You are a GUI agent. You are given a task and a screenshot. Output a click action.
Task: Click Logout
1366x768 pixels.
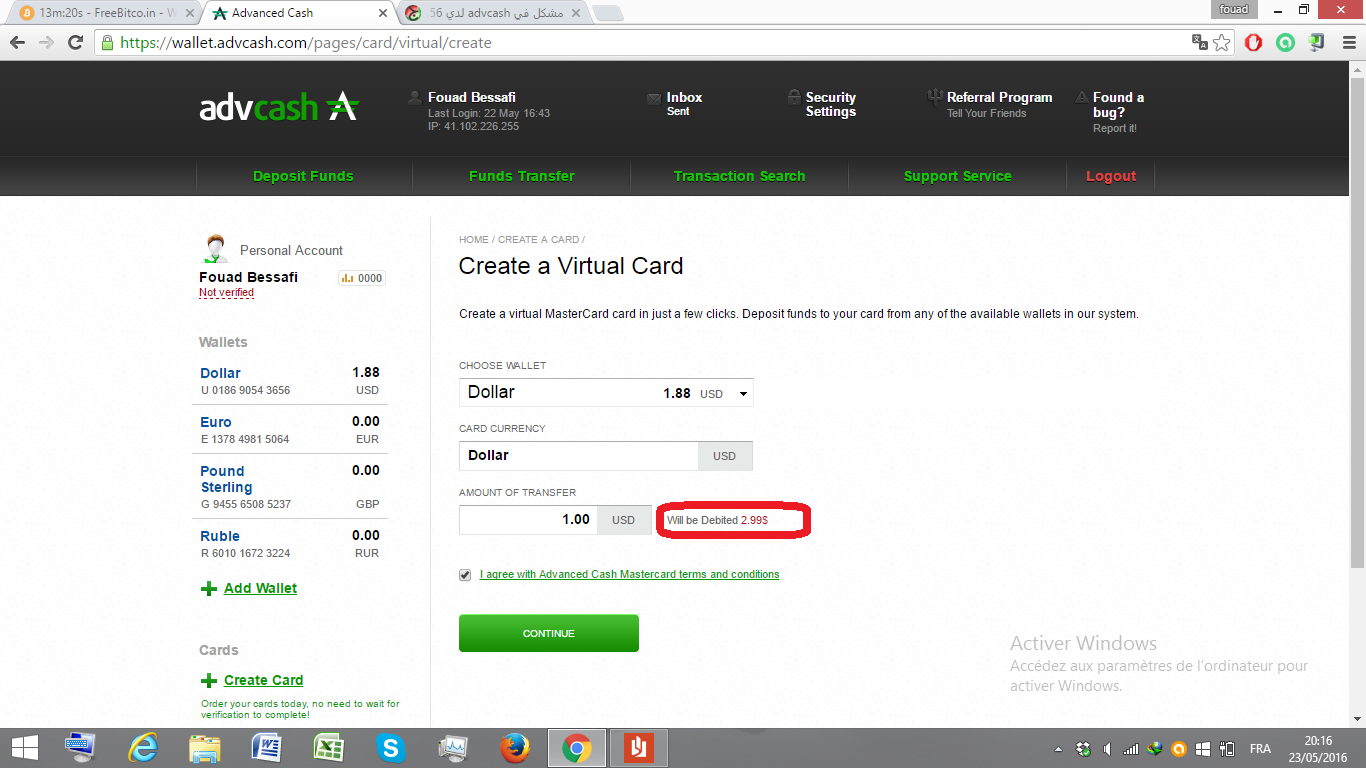1111,176
